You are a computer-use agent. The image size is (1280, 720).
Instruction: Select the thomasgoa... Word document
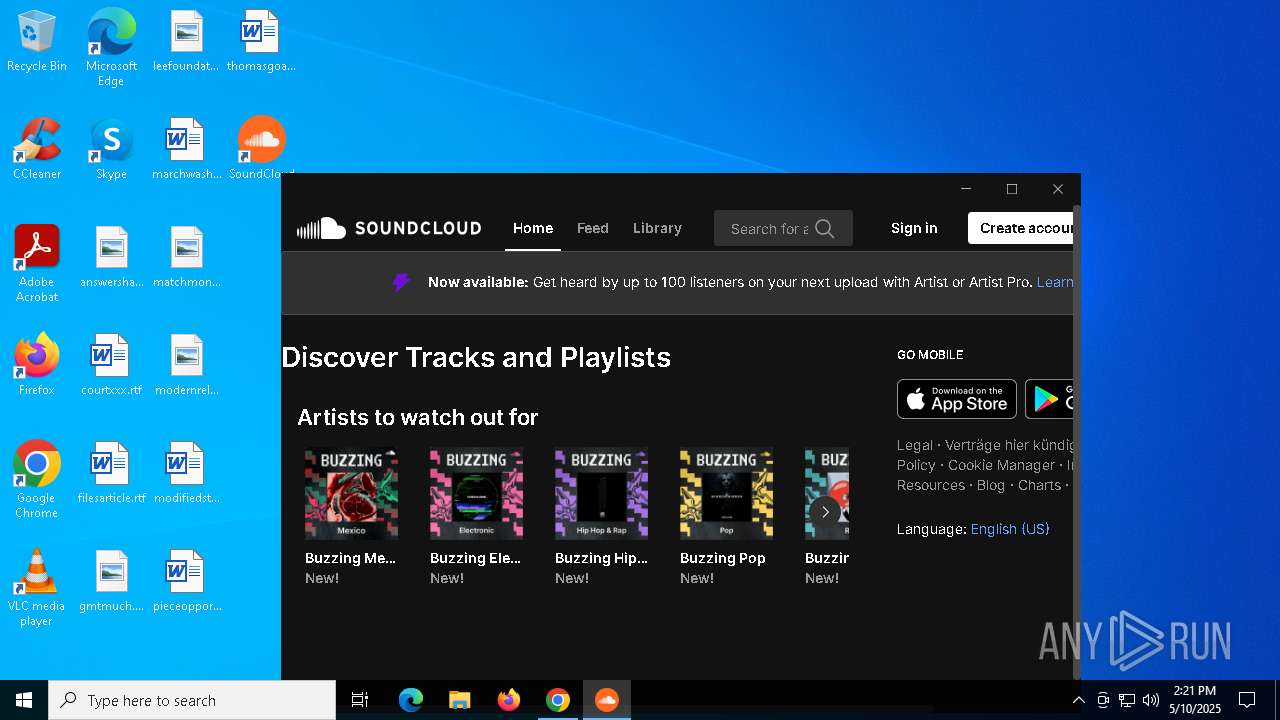(x=261, y=42)
